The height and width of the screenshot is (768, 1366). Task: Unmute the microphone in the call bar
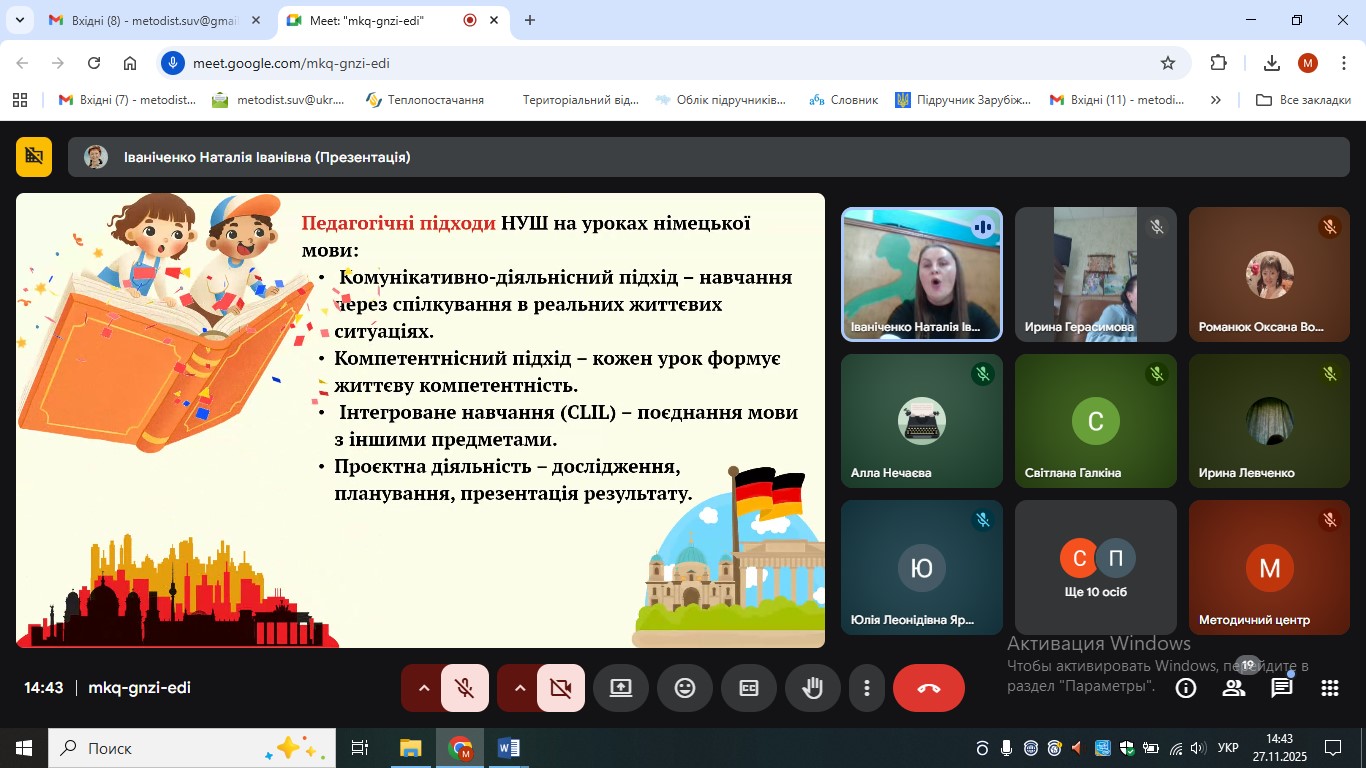[464, 688]
